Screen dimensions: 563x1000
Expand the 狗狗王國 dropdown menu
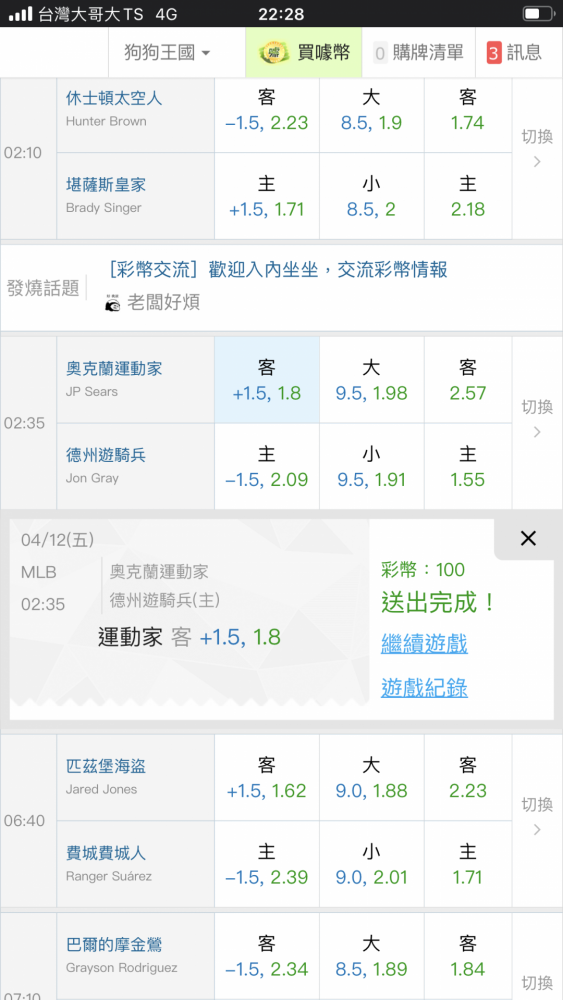pos(168,52)
